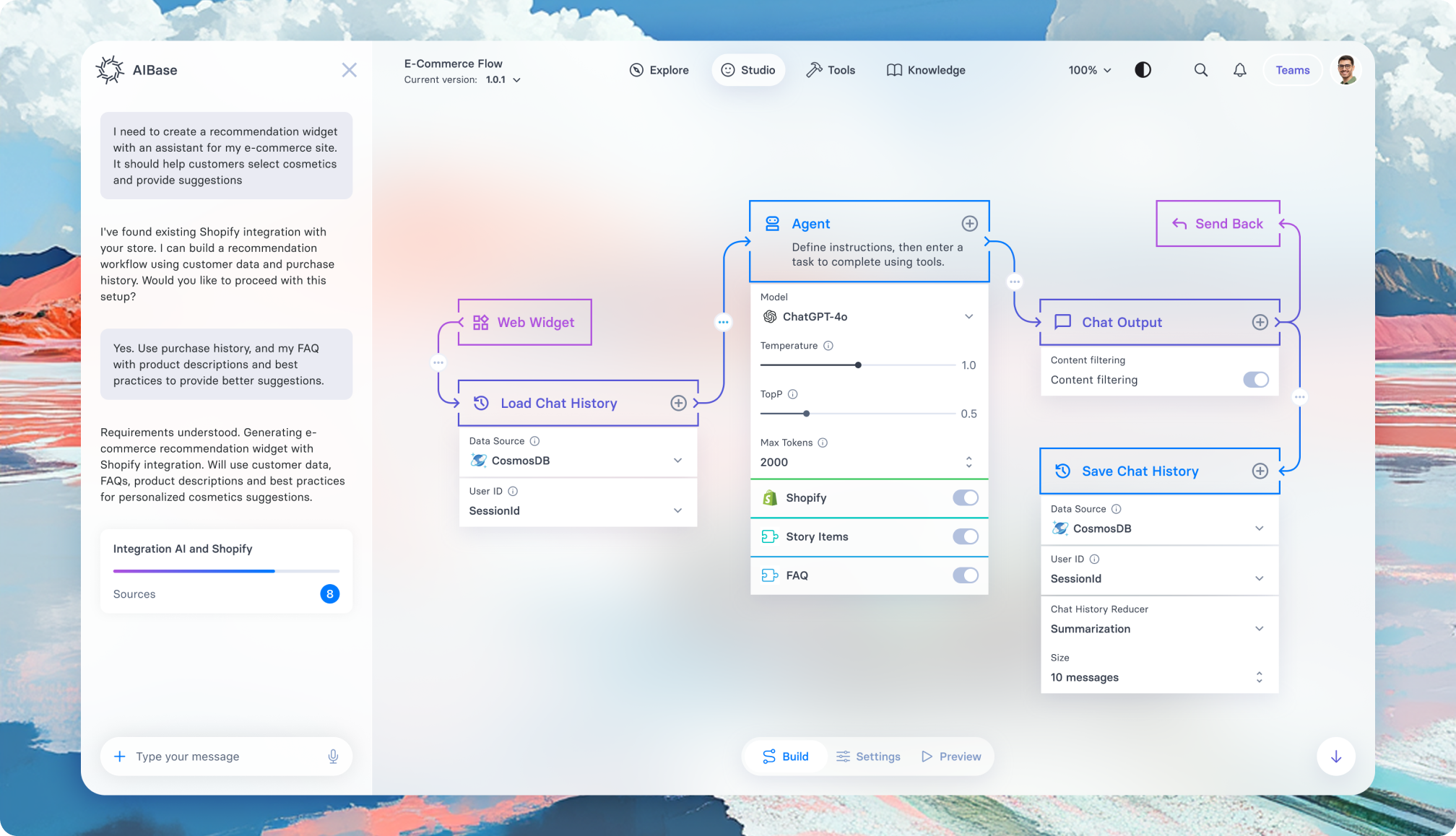
Task: Click the Teams button
Action: point(1292,70)
